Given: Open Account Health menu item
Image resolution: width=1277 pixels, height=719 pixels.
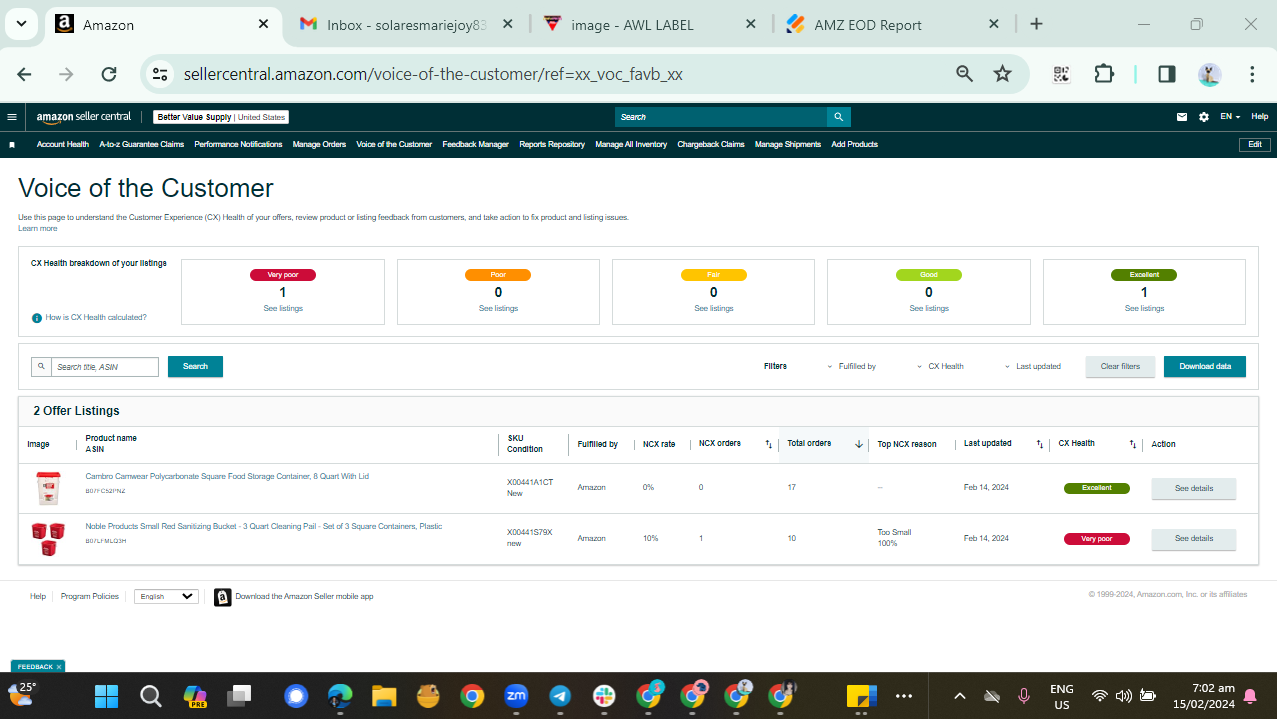Looking at the screenshot, I should point(63,145).
